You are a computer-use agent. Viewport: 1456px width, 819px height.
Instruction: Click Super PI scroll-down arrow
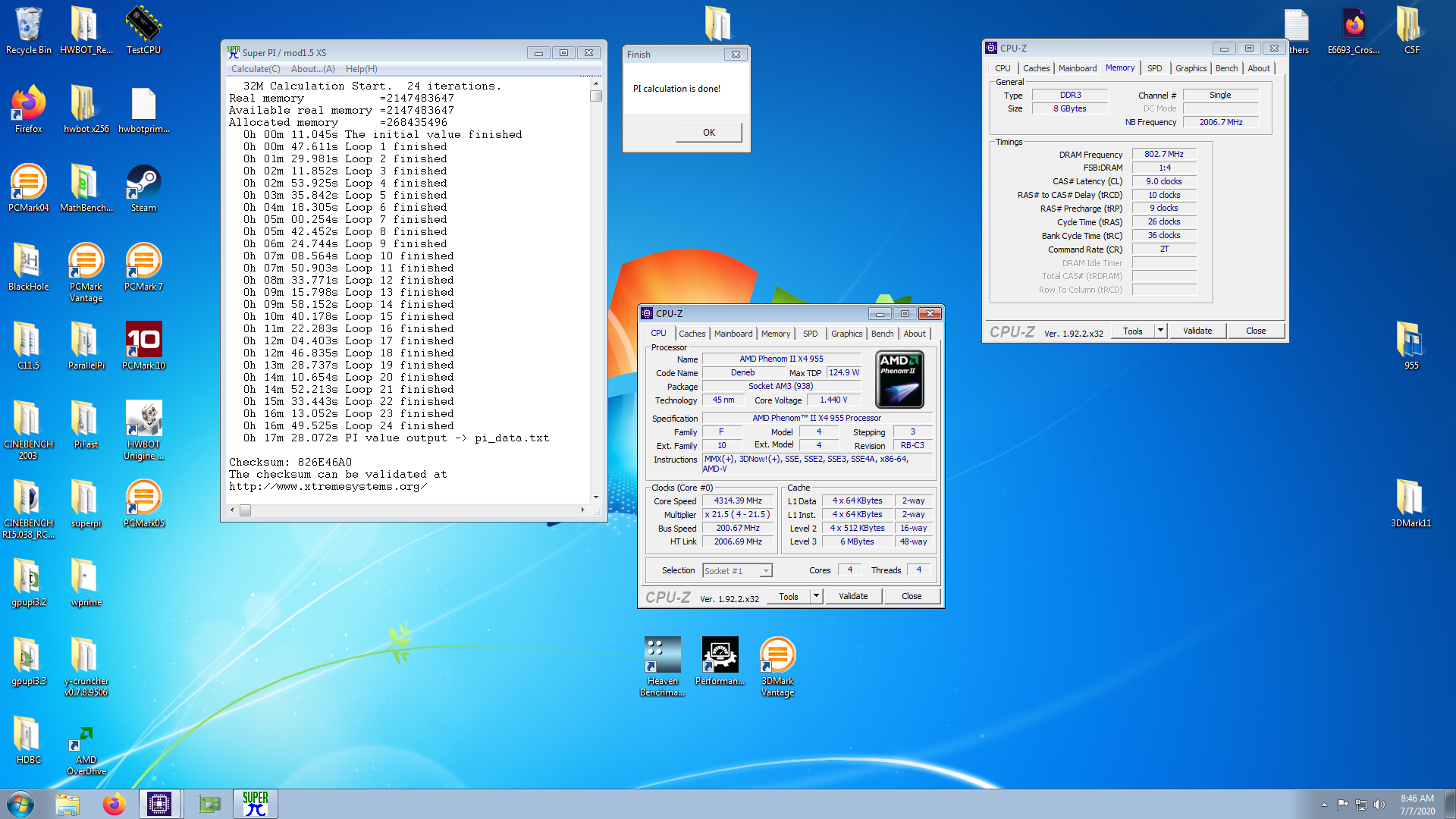pos(596,497)
